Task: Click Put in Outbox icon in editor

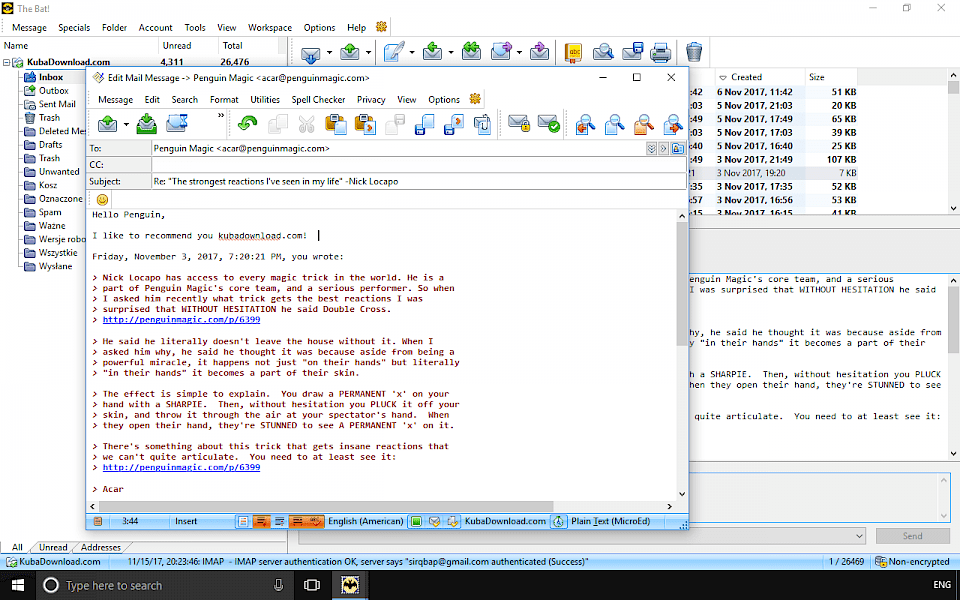Action: [146, 124]
